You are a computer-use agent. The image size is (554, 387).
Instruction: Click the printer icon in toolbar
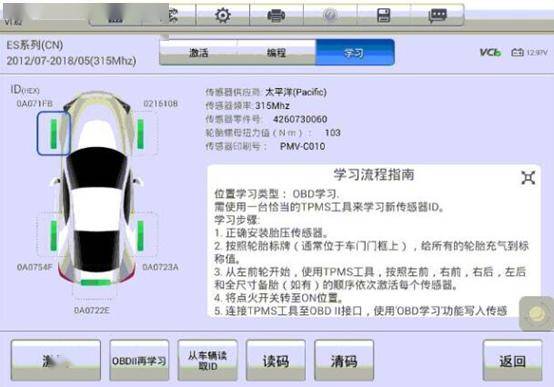click(x=276, y=16)
